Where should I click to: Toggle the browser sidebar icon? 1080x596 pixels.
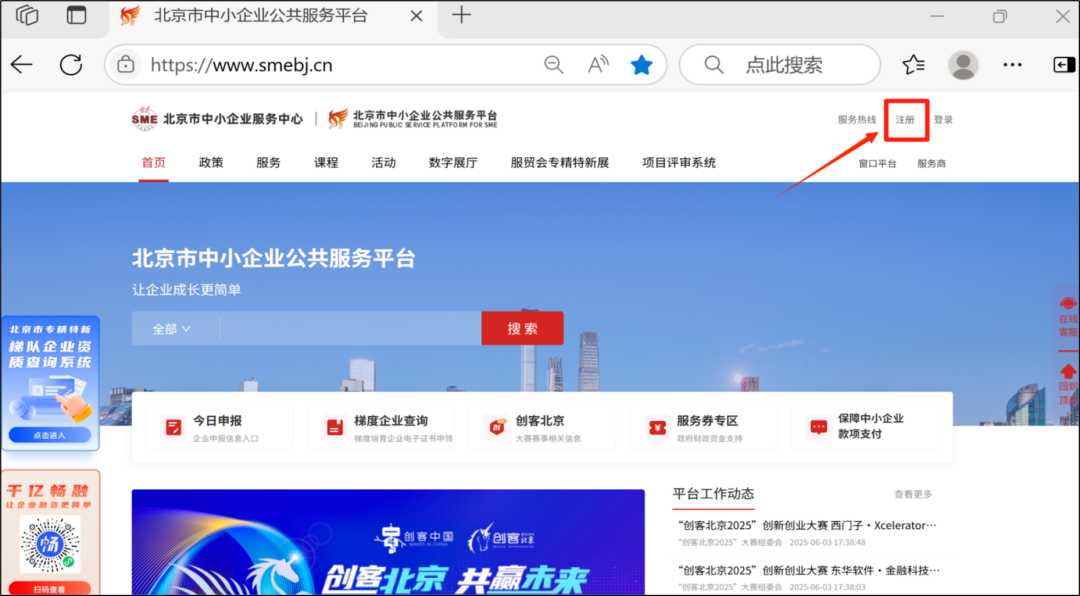point(1065,65)
